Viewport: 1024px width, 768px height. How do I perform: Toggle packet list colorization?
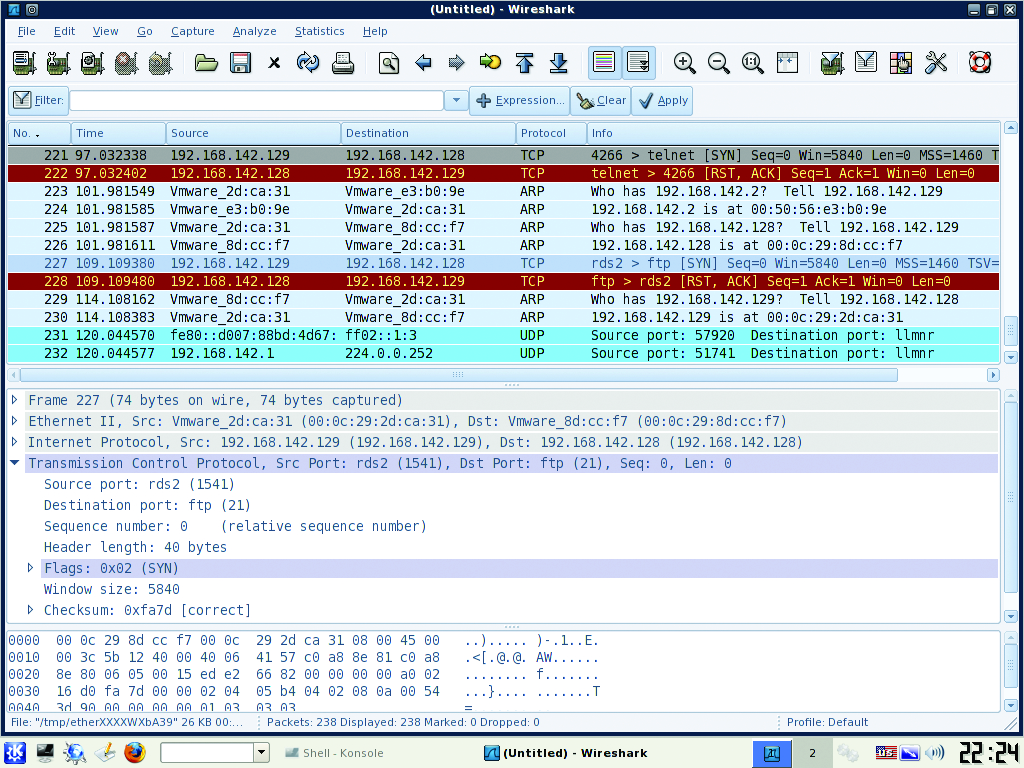click(x=603, y=63)
